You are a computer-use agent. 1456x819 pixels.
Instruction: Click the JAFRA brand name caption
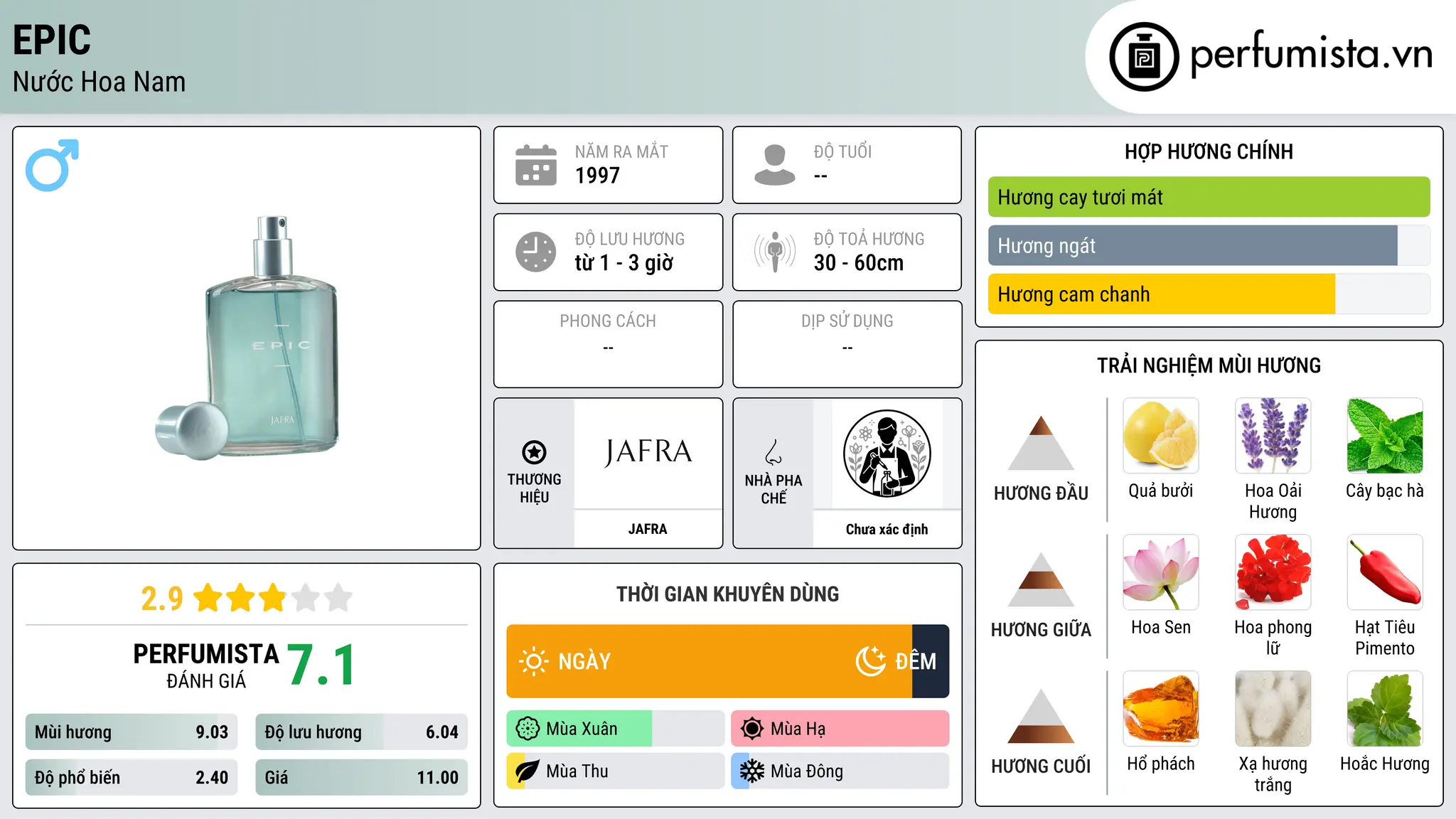[x=648, y=529]
